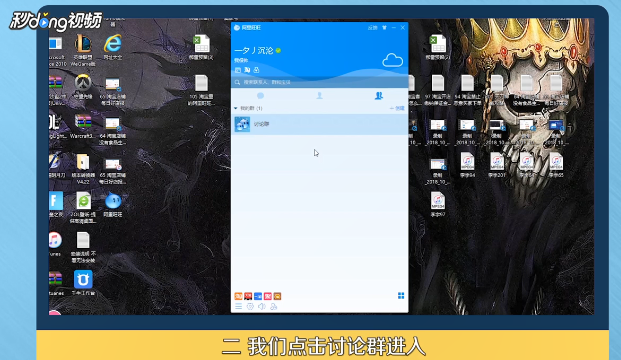This screenshot has width=621, height=360.
Task: Collapse the 我的群 (1) group list
Action: [236, 108]
